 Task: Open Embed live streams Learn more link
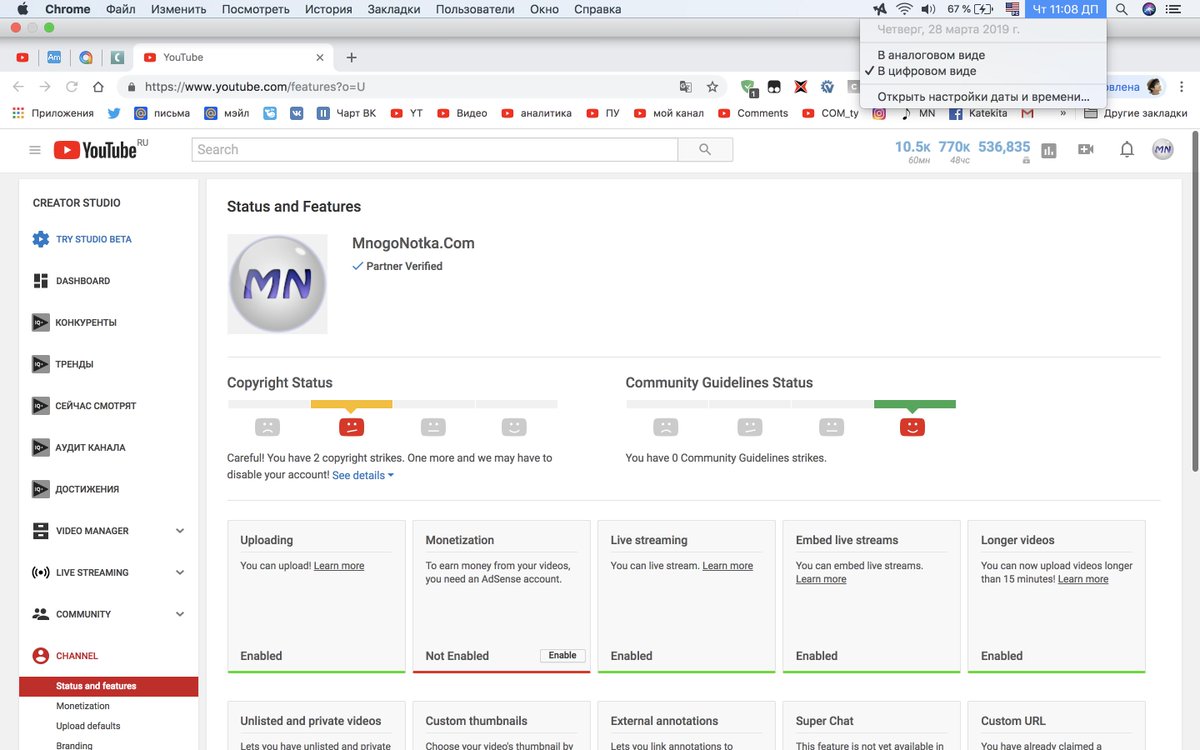tap(821, 579)
